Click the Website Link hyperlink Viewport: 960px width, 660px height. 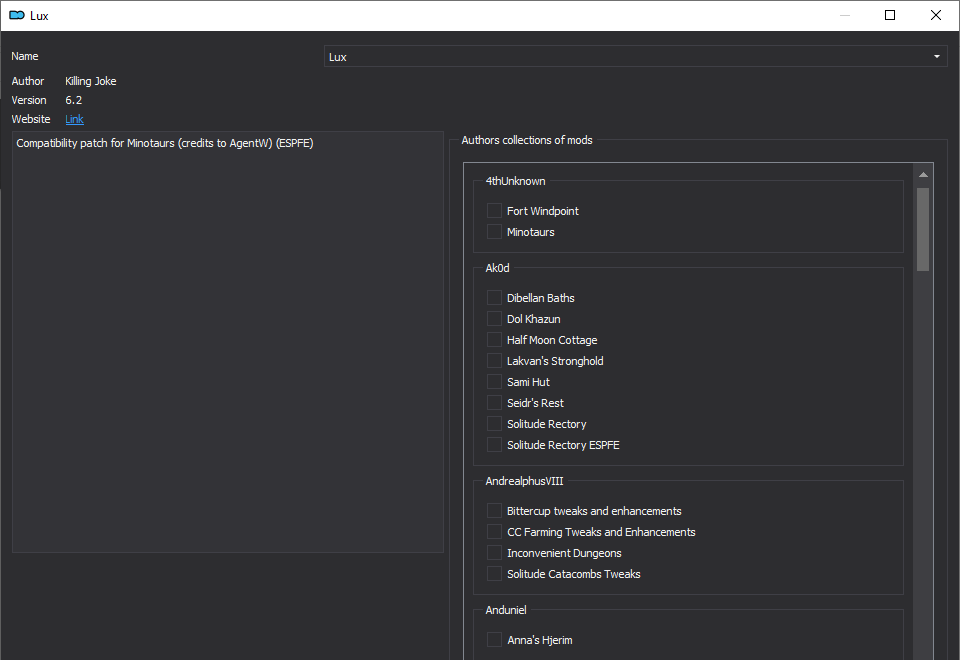click(x=74, y=119)
